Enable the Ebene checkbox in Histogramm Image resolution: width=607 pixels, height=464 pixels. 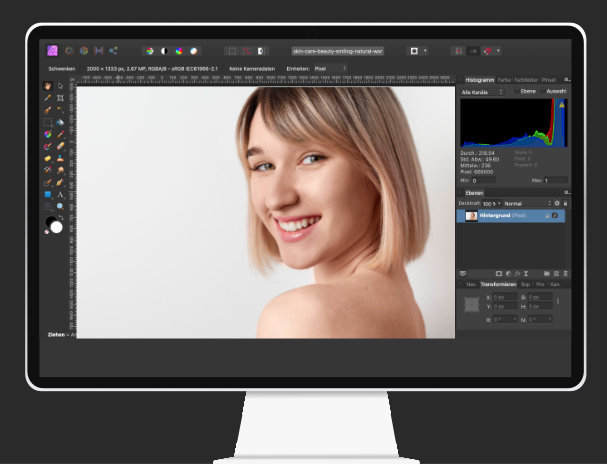(x=517, y=91)
